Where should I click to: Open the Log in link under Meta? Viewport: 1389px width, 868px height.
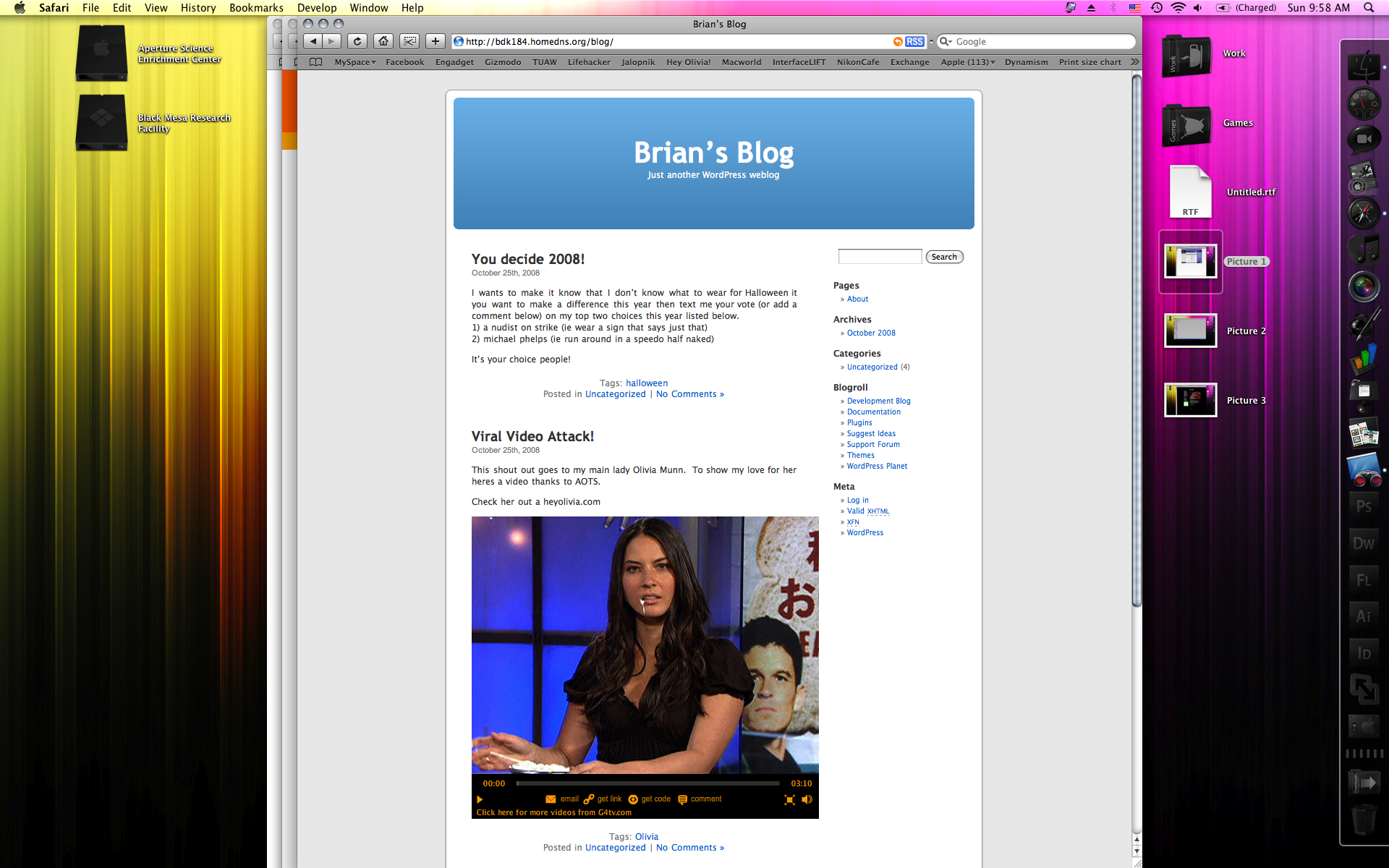[x=858, y=501]
